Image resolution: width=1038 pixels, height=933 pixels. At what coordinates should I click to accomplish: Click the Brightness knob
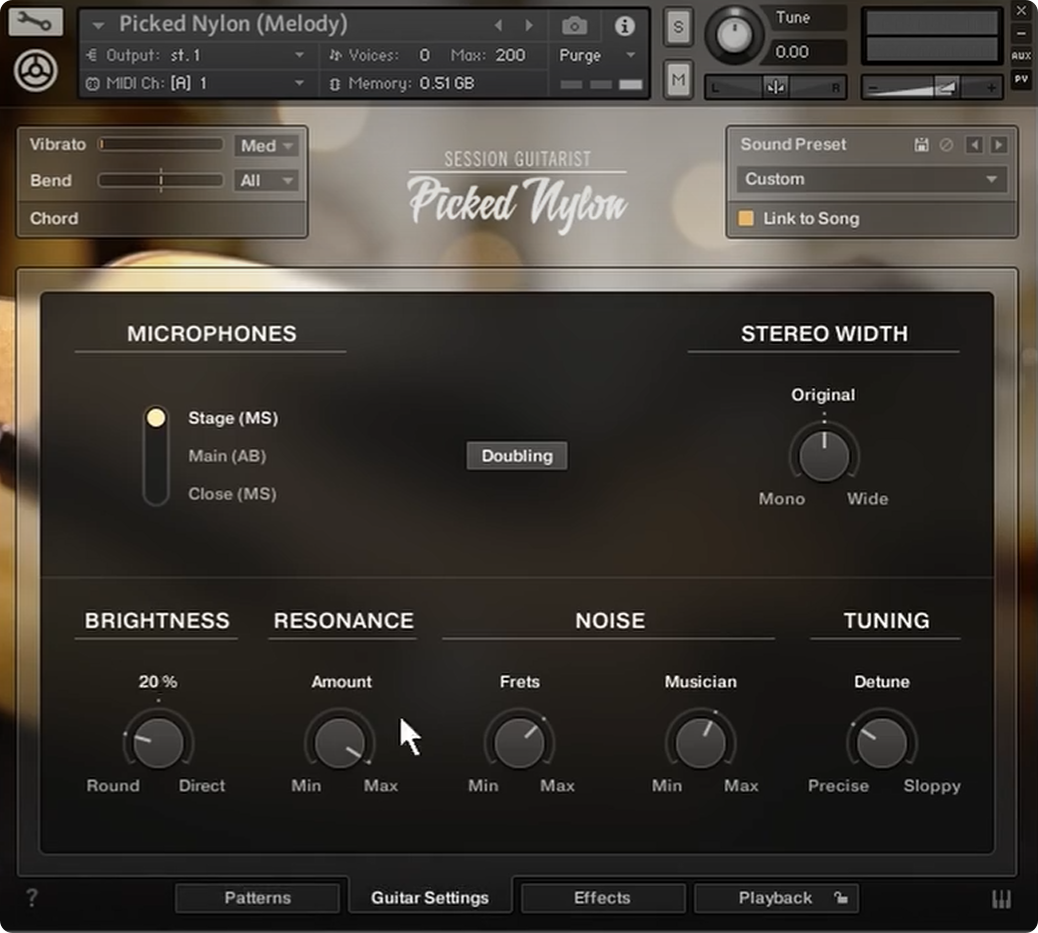pos(158,742)
